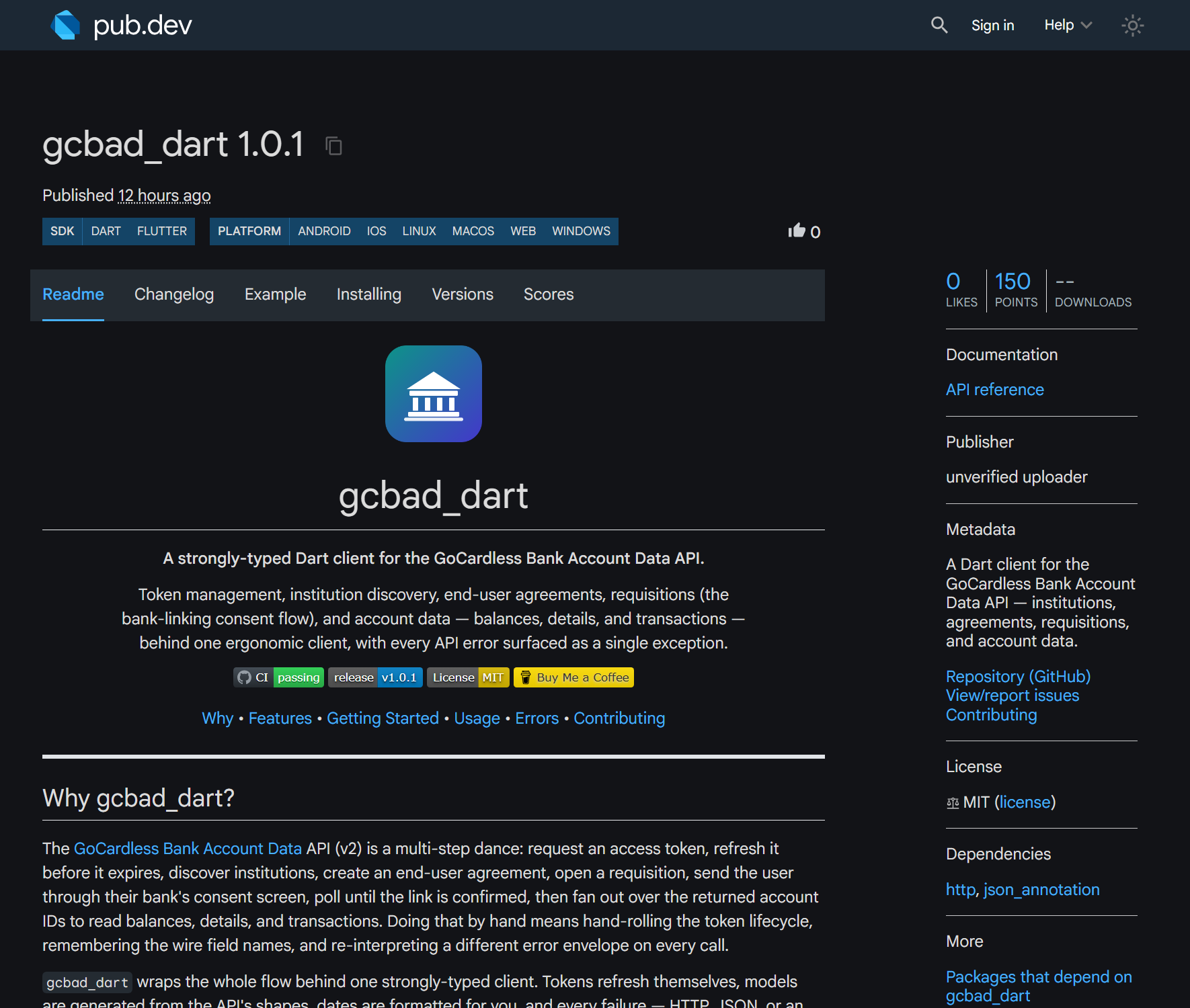Open the Changelog tab

click(174, 294)
